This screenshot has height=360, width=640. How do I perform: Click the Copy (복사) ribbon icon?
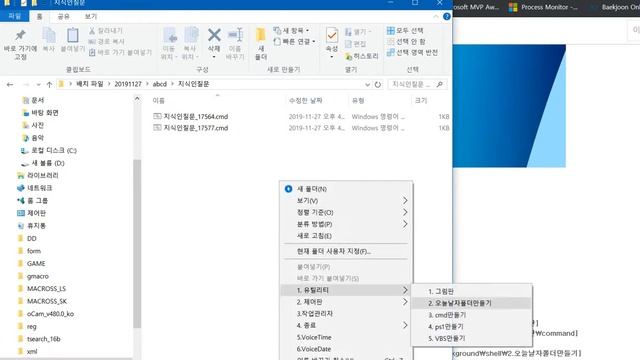pyautogui.click(x=49, y=36)
